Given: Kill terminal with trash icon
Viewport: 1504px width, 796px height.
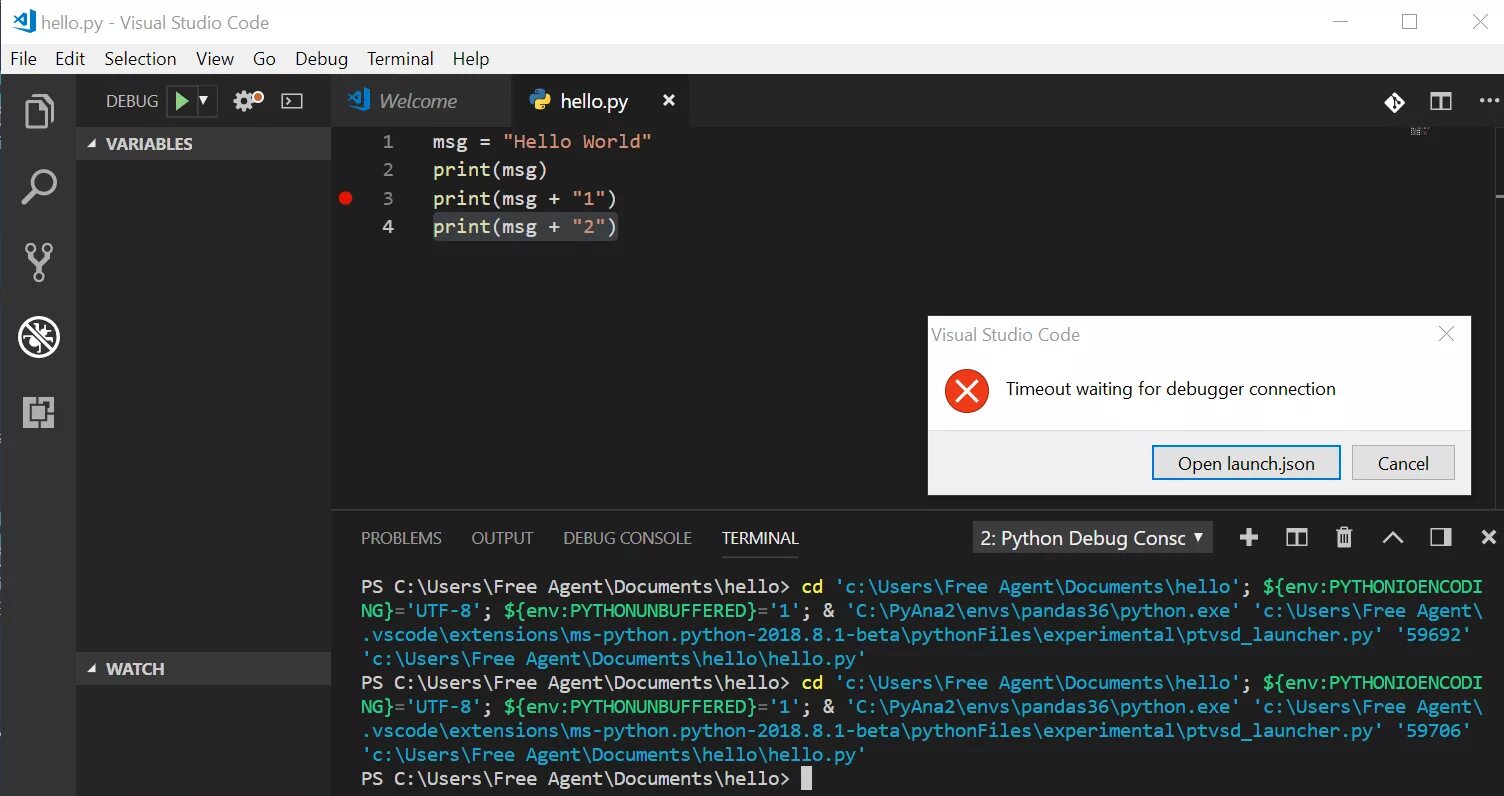Looking at the screenshot, I should (1344, 538).
